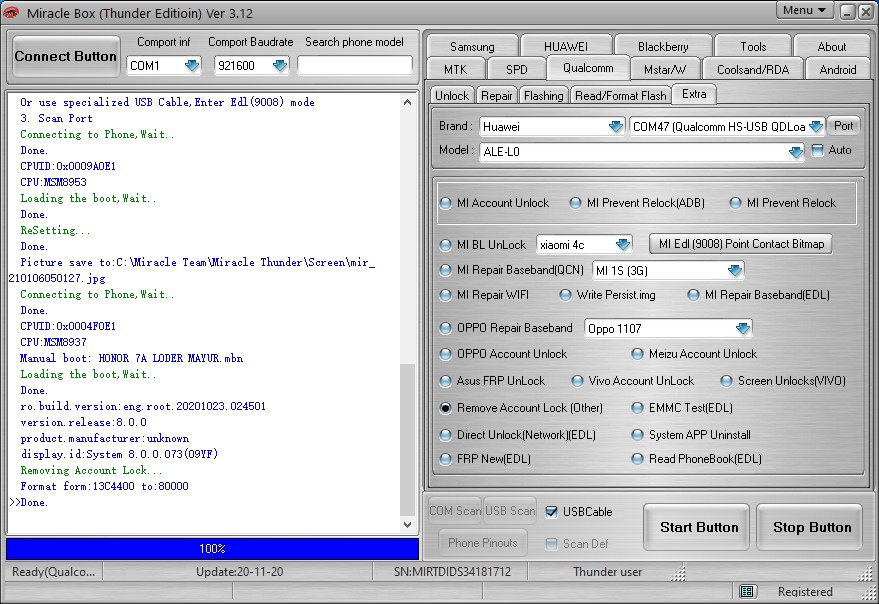The height and width of the screenshot is (604, 879).
Task: Click MI Edl (9008) Point Contact Bitmap
Action: point(741,244)
